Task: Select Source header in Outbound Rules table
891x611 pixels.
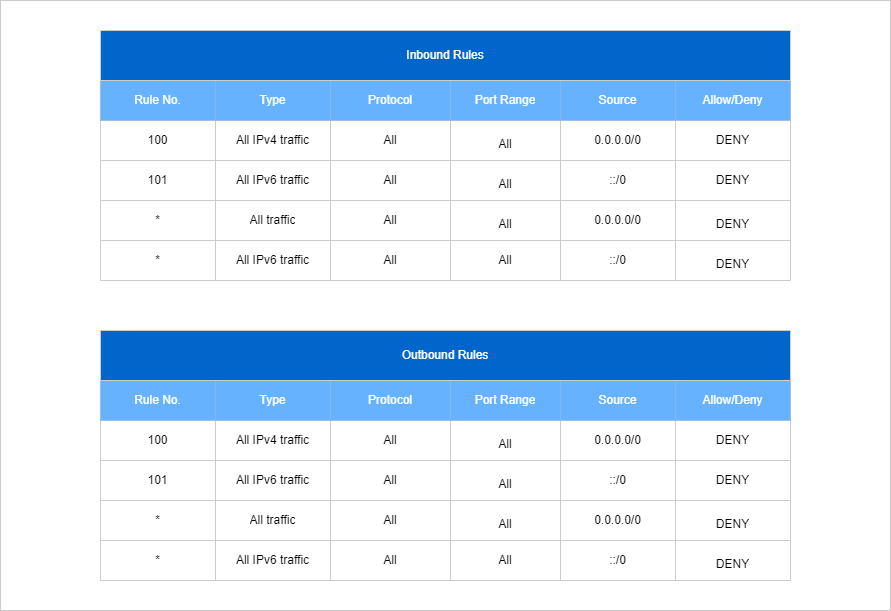Action: click(618, 400)
